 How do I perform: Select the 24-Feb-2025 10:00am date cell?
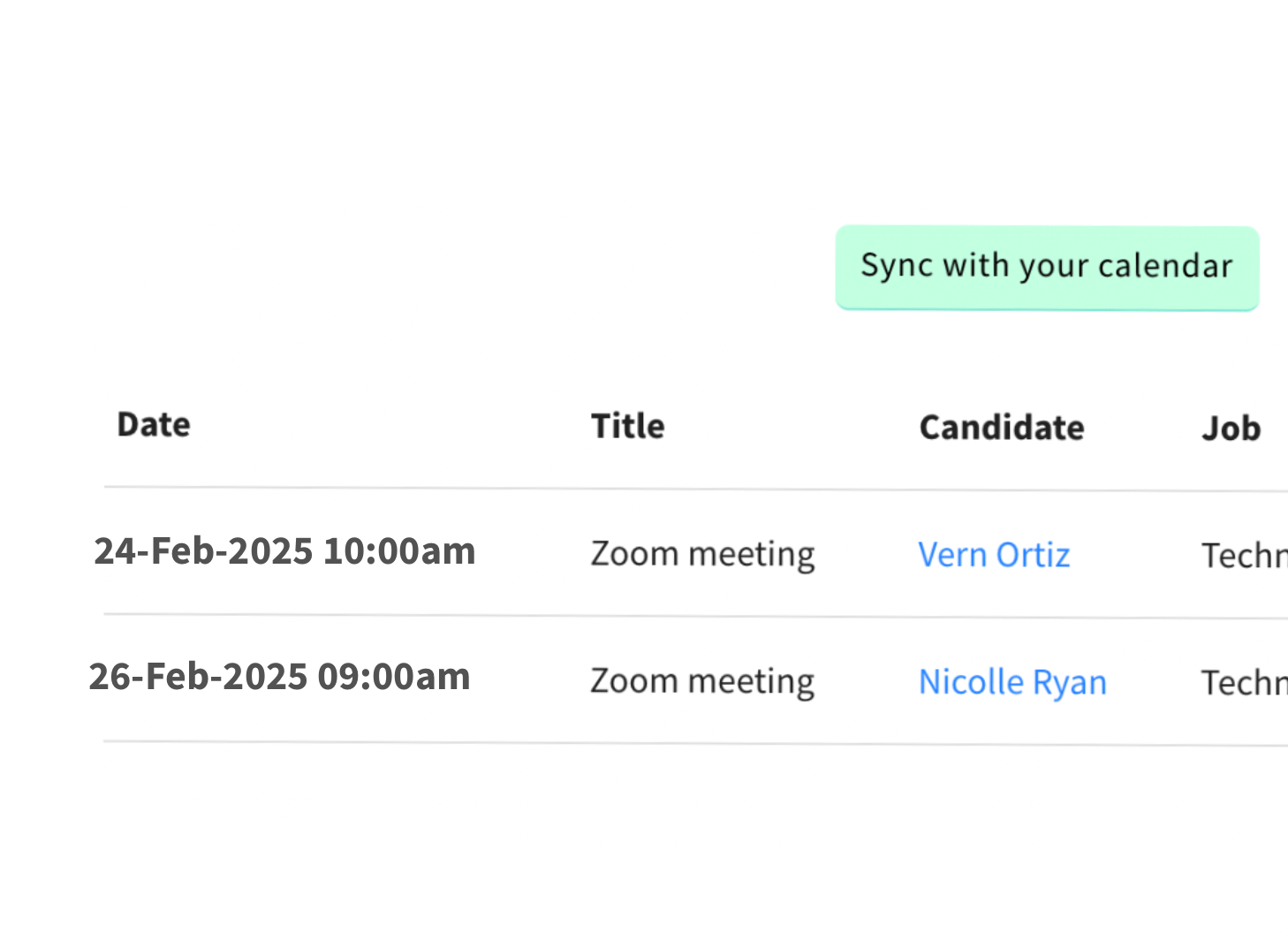[284, 551]
